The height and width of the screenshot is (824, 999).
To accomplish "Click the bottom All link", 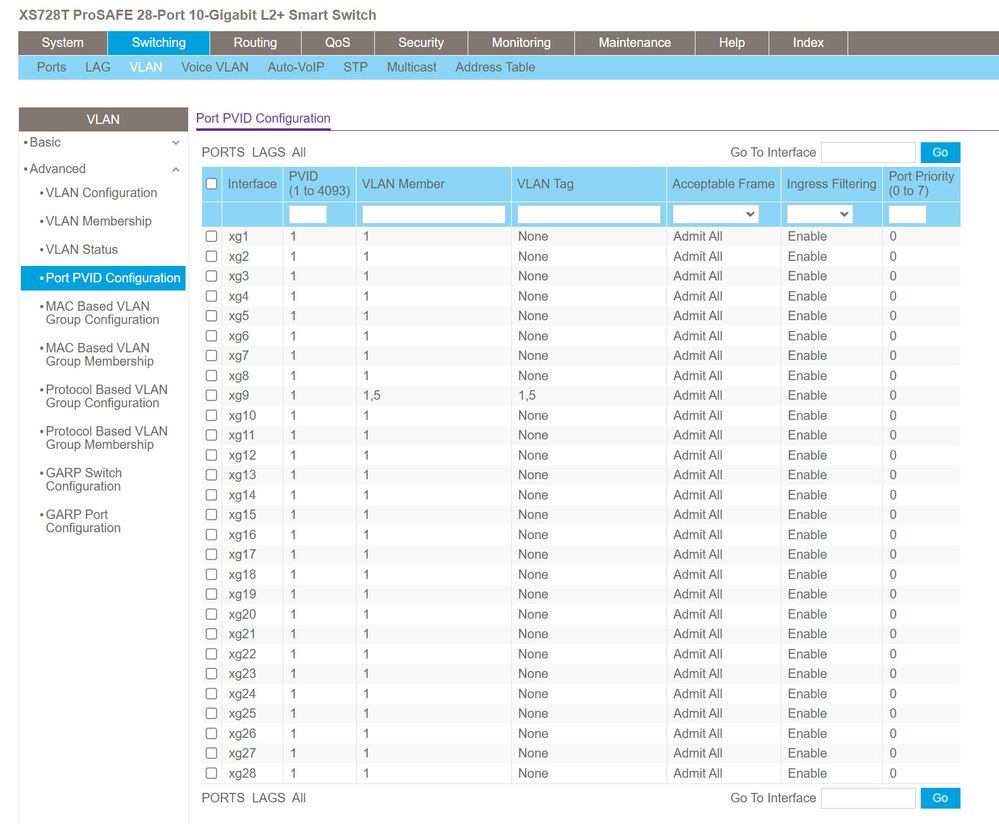I will click(x=299, y=798).
